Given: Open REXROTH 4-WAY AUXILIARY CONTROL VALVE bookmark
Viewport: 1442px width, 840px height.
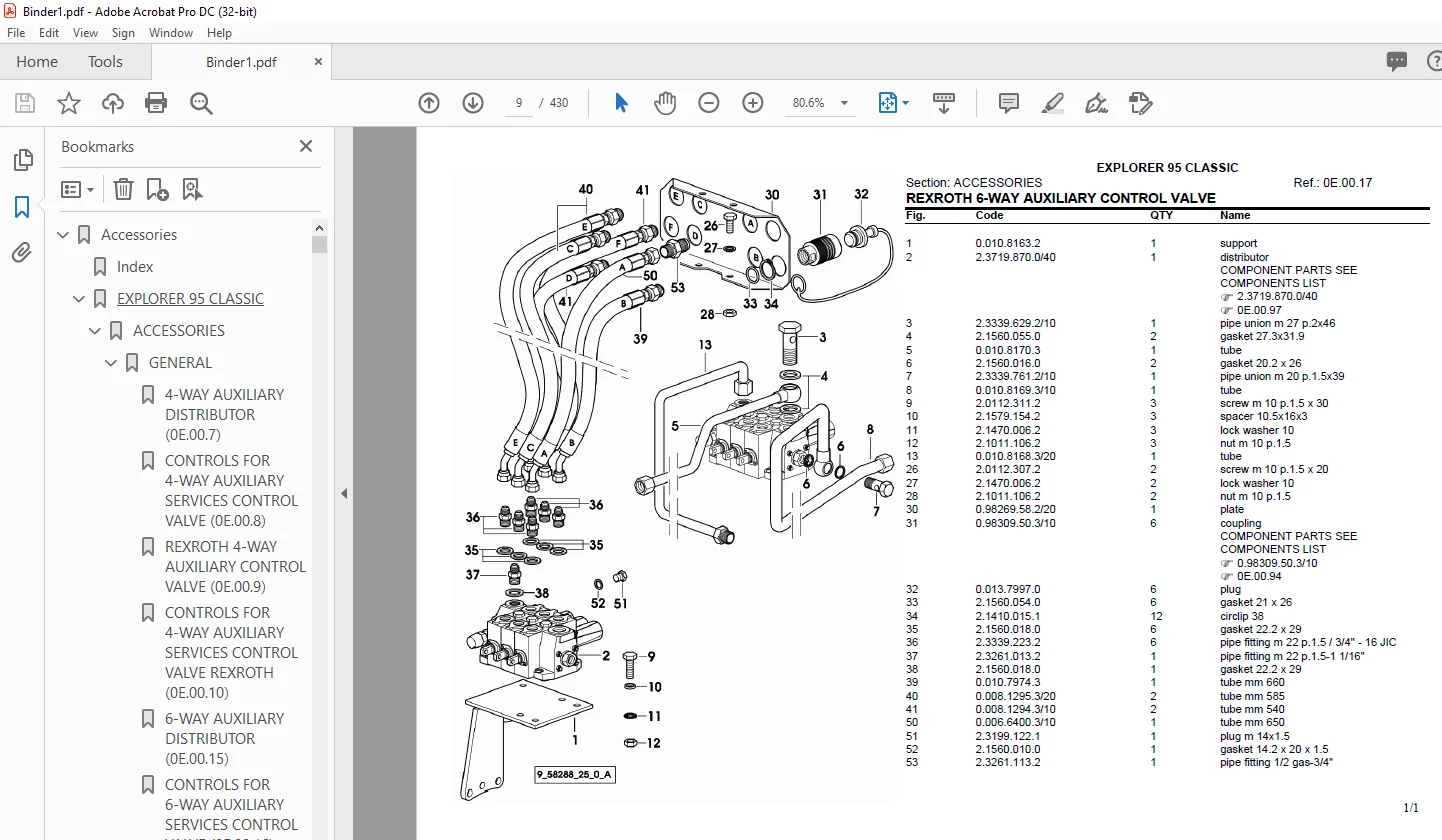Looking at the screenshot, I should [235, 567].
